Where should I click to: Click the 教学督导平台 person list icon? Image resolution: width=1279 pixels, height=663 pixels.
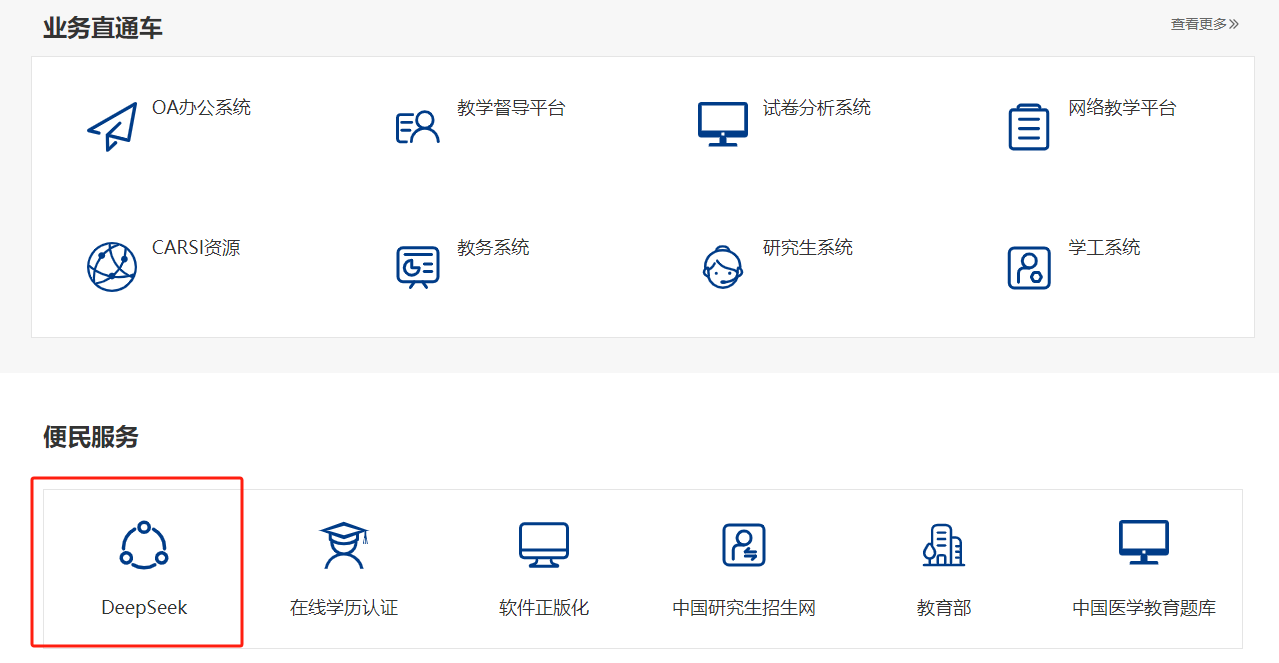418,127
